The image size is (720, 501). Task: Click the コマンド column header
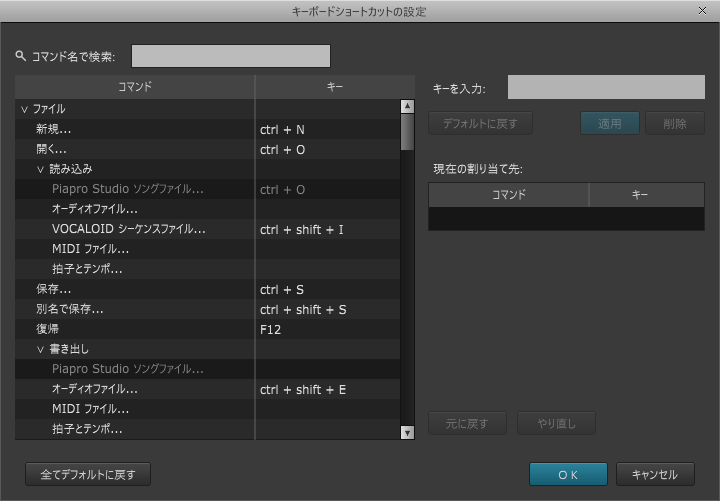[135, 87]
